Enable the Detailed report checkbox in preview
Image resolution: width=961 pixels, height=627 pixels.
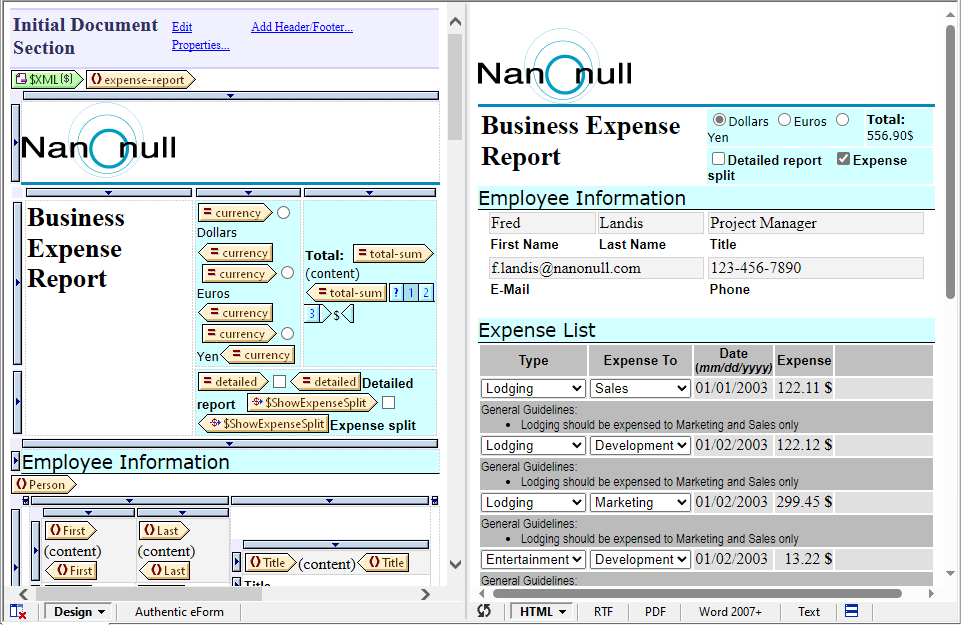pyautogui.click(x=718, y=159)
